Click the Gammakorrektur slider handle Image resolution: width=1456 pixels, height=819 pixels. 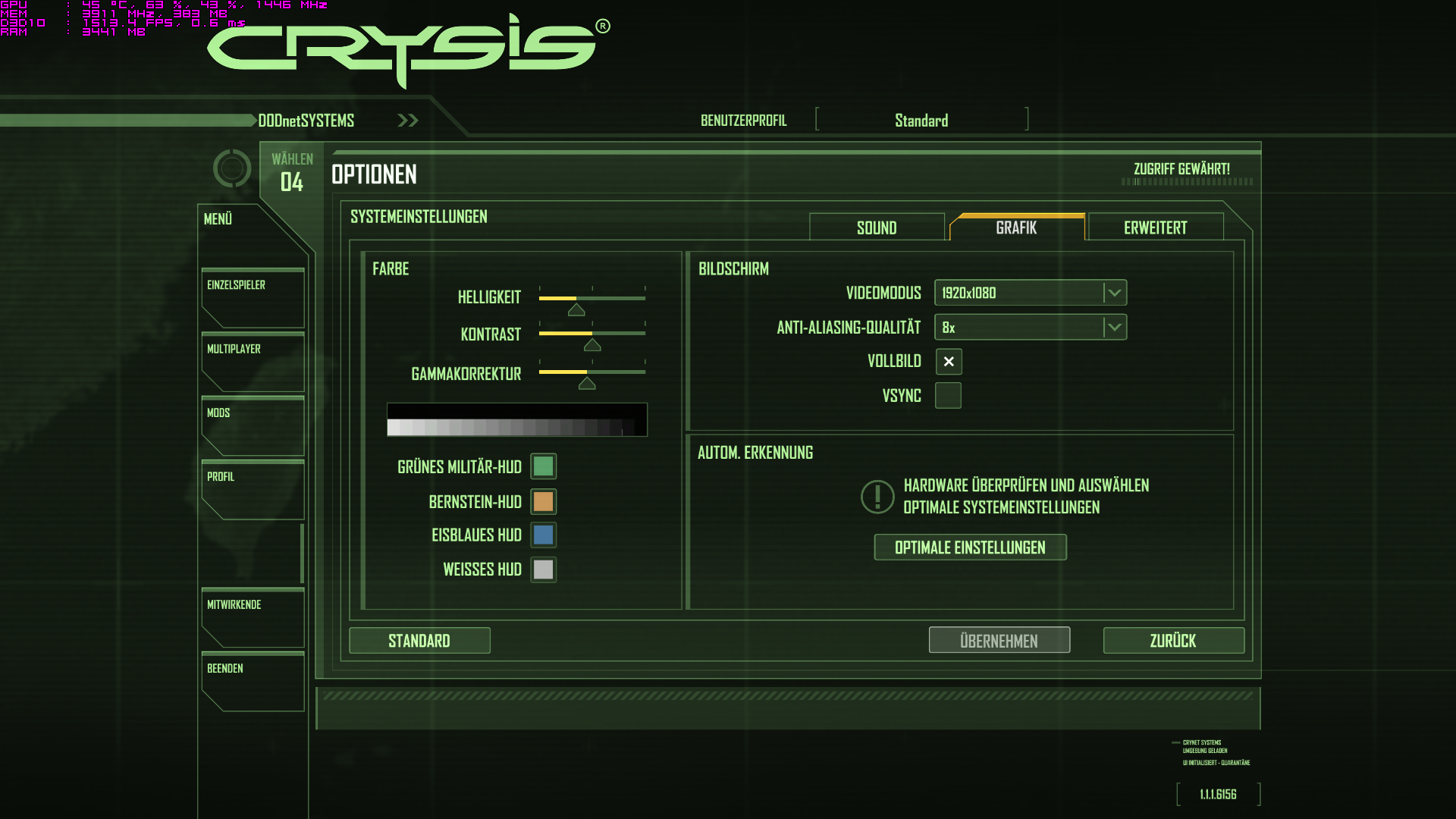click(587, 384)
